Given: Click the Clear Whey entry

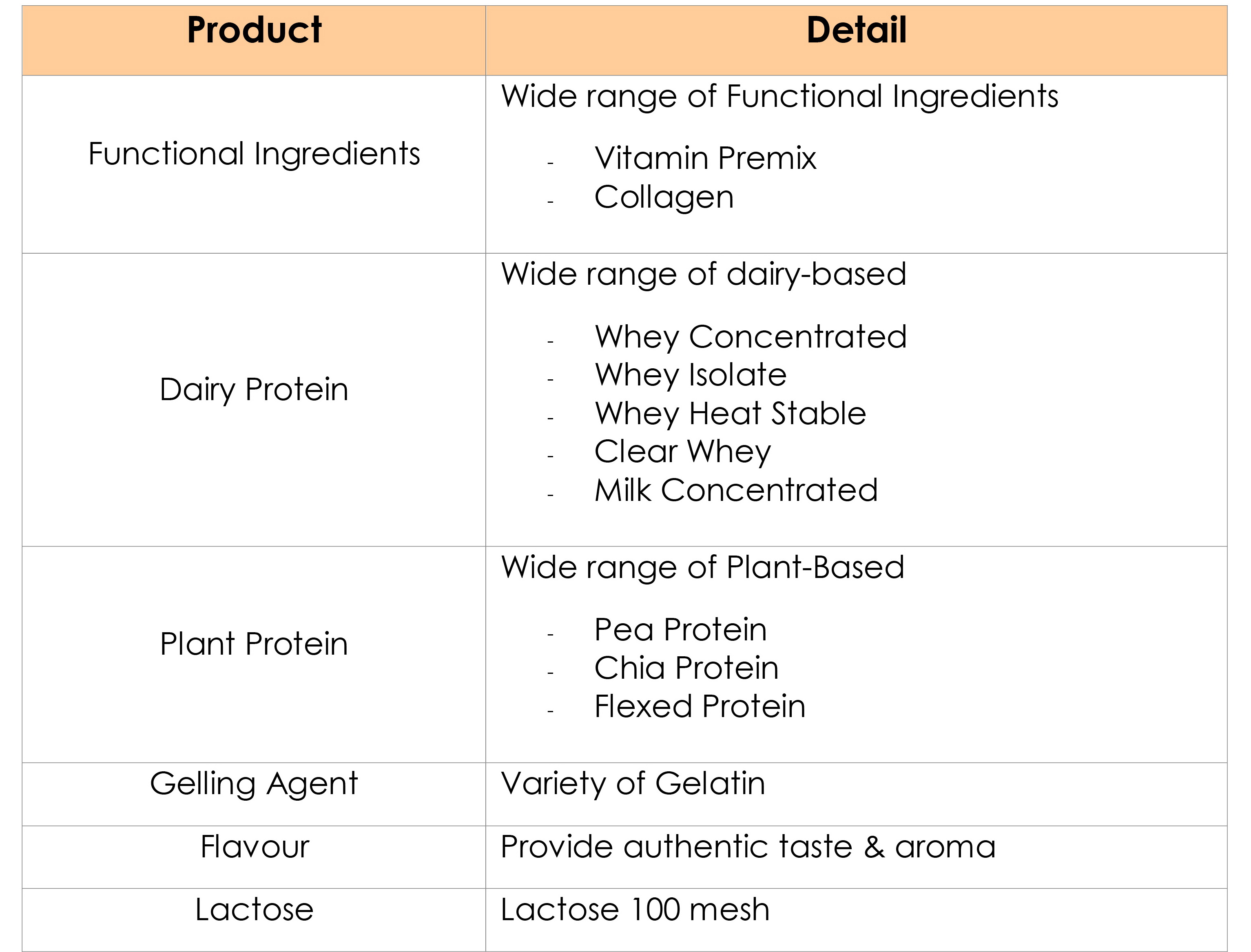Looking at the screenshot, I should click(682, 452).
